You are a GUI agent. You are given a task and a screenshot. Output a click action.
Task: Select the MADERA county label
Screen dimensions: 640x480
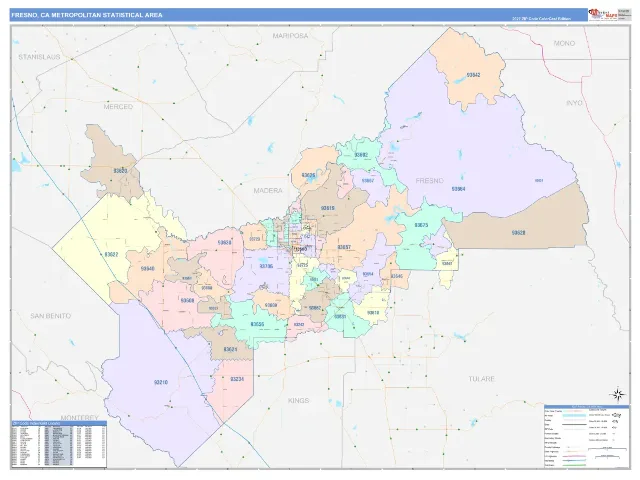(268, 191)
